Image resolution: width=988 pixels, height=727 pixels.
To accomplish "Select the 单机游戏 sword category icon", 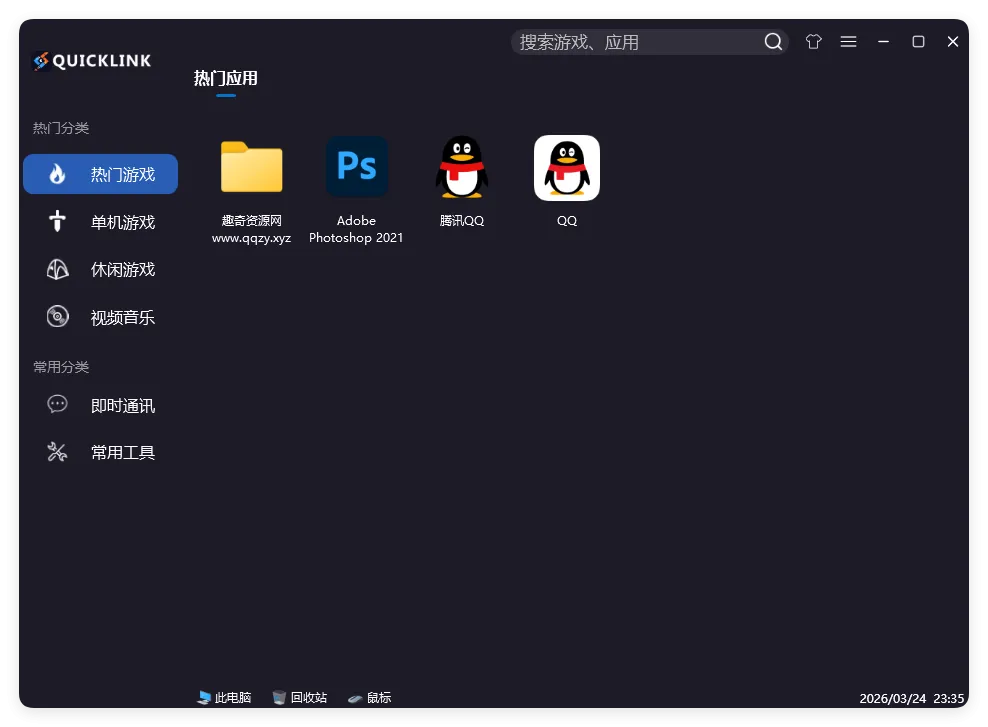I will [x=57, y=221].
